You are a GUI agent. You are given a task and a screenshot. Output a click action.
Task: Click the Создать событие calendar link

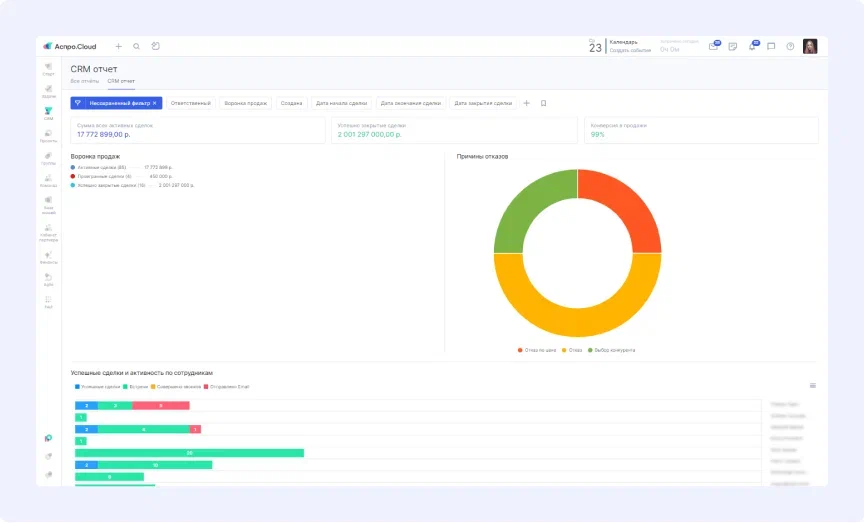(630, 50)
